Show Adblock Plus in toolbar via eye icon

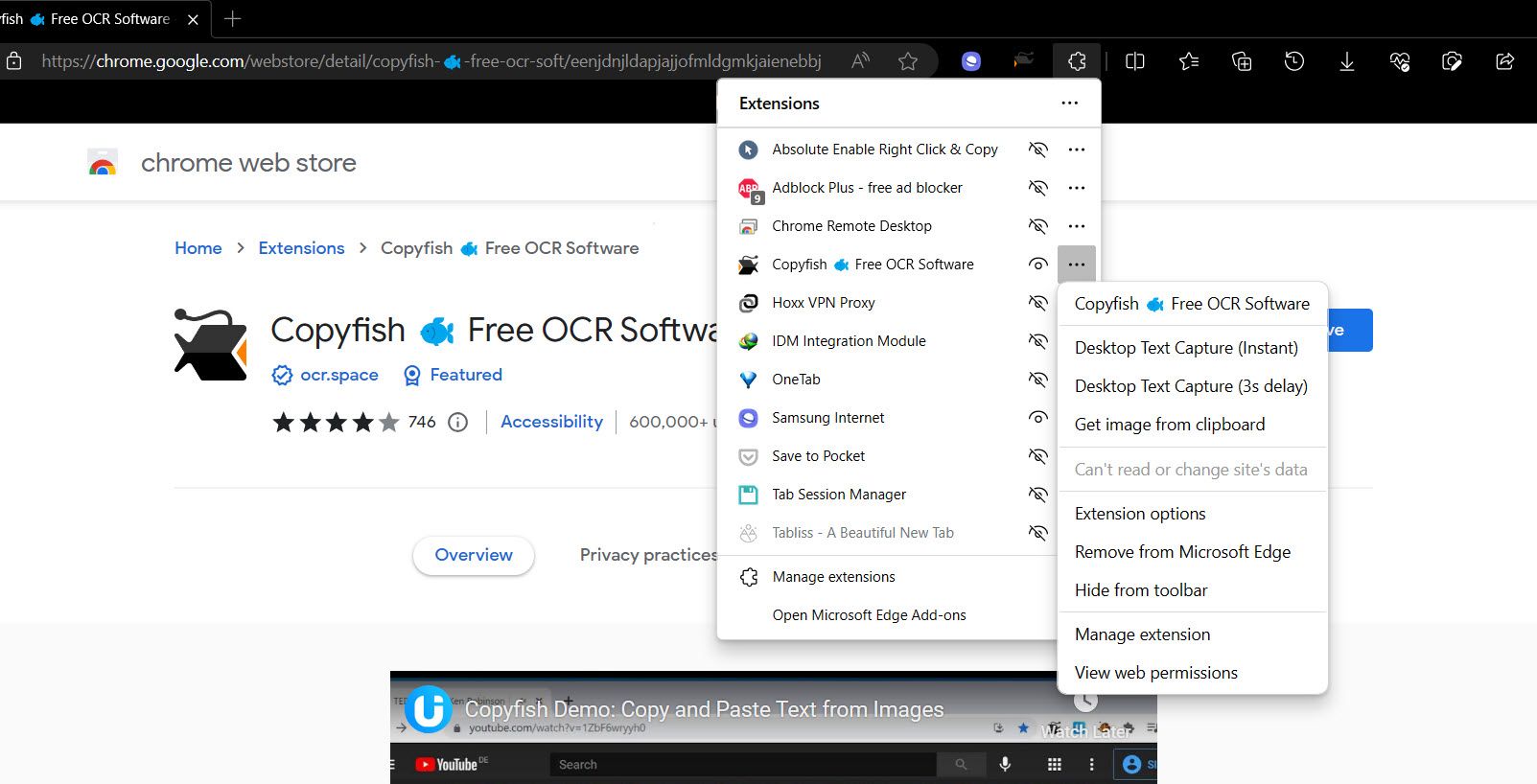pyautogui.click(x=1037, y=188)
